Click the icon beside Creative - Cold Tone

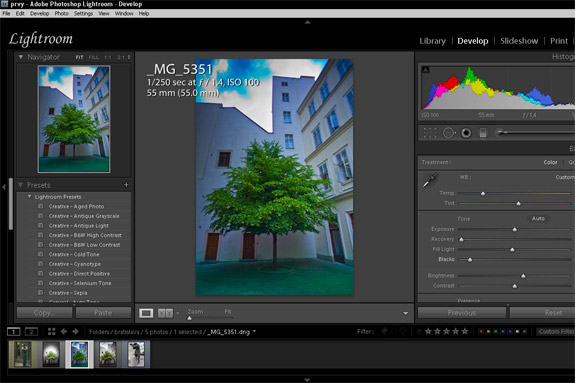(40, 254)
